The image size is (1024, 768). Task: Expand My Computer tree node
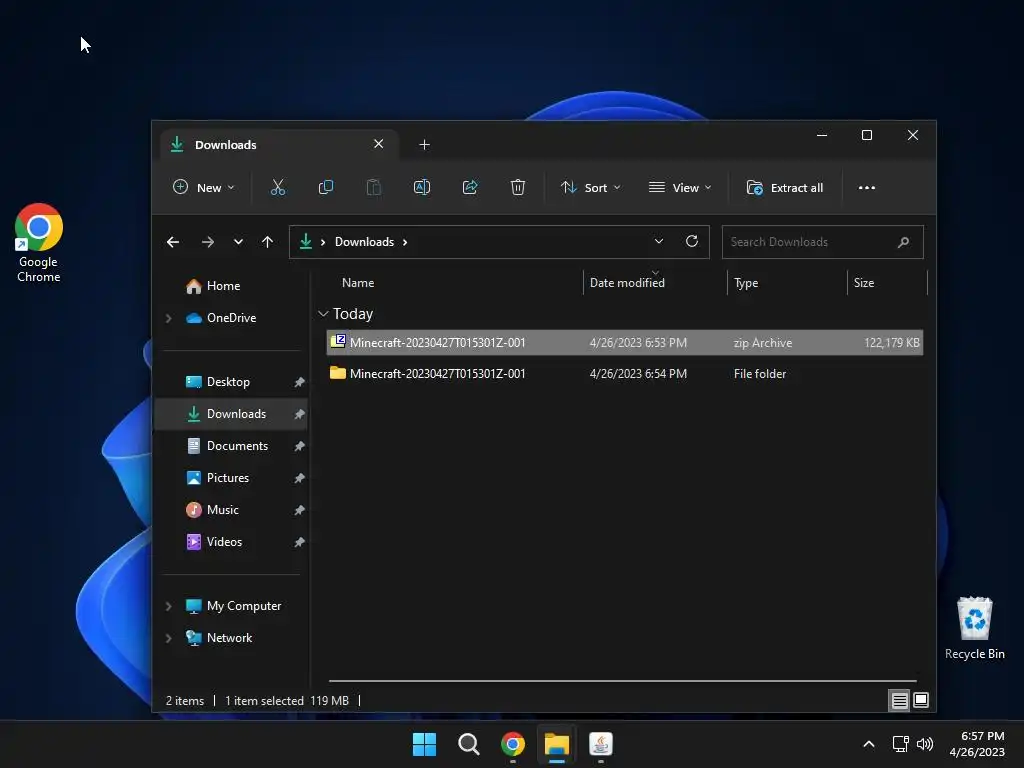[x=168, y=606]
